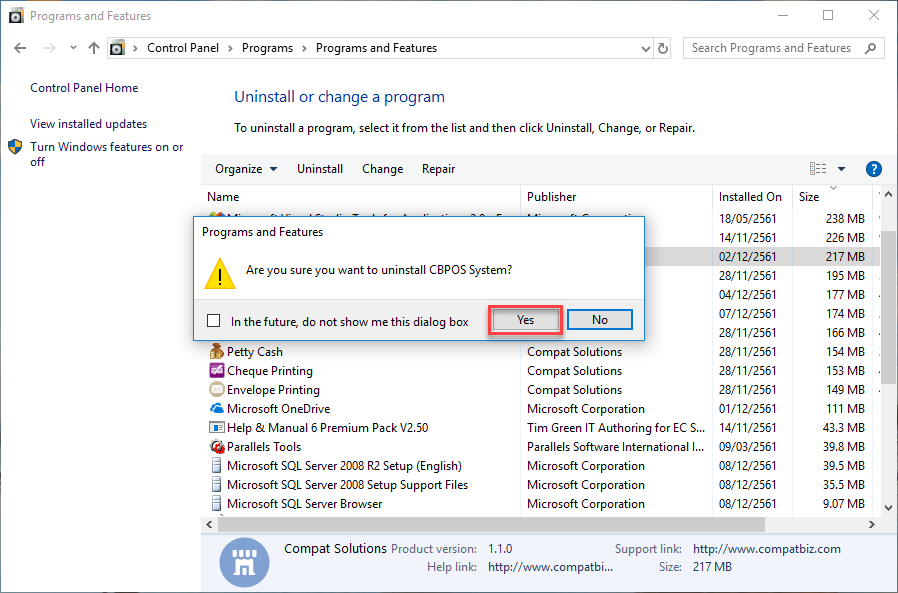The image size is (898, 593).
Task: Click the Help & Manual 6 icon
Action: click(x=216, y=427)
